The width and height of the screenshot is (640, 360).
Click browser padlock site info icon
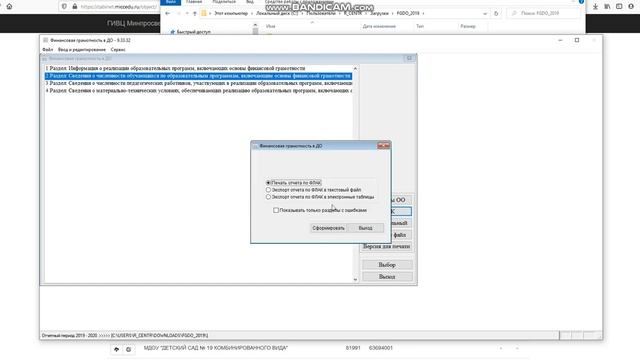coord(74,7)
